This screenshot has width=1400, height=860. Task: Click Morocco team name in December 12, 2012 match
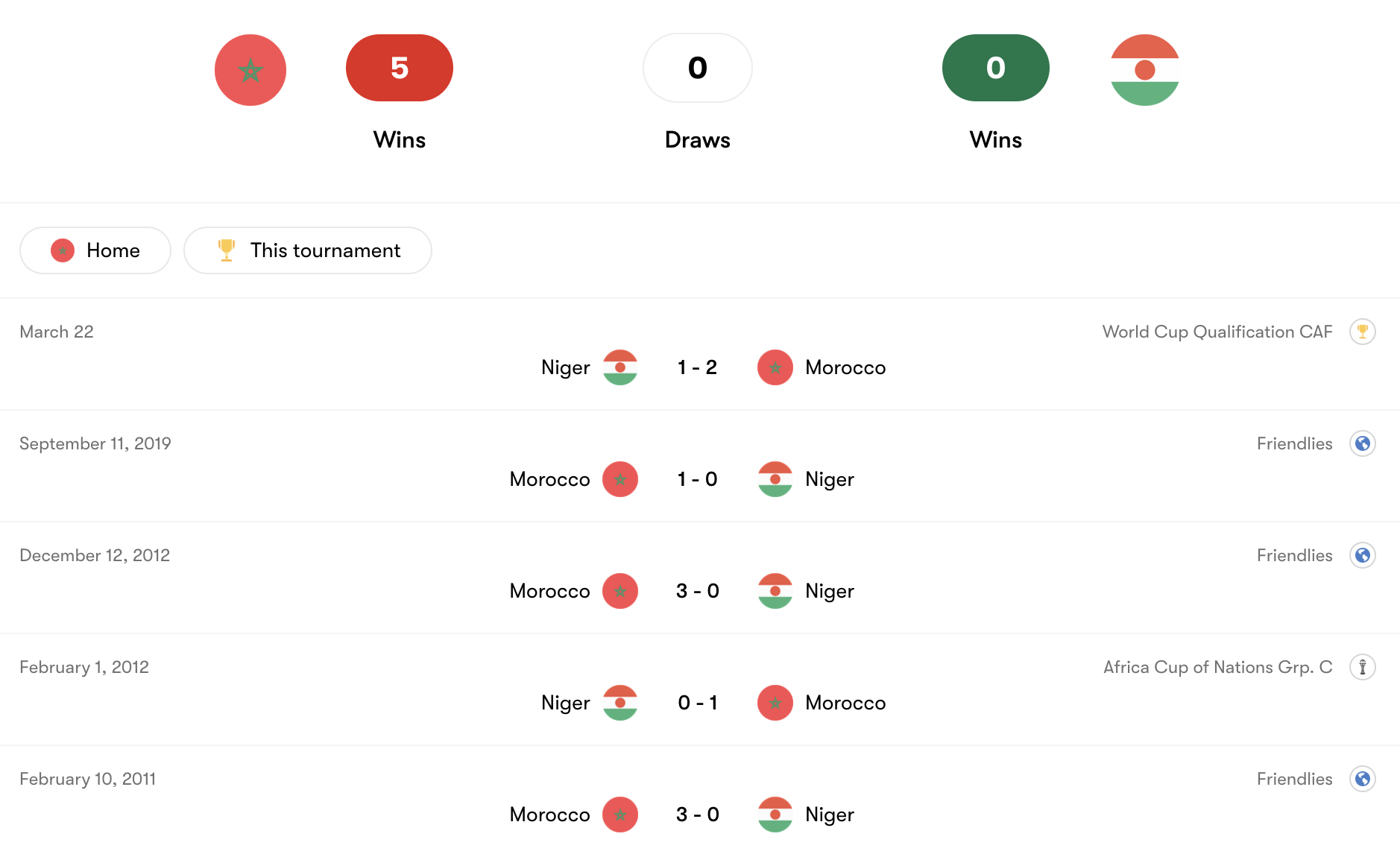(x=549, y=591)
